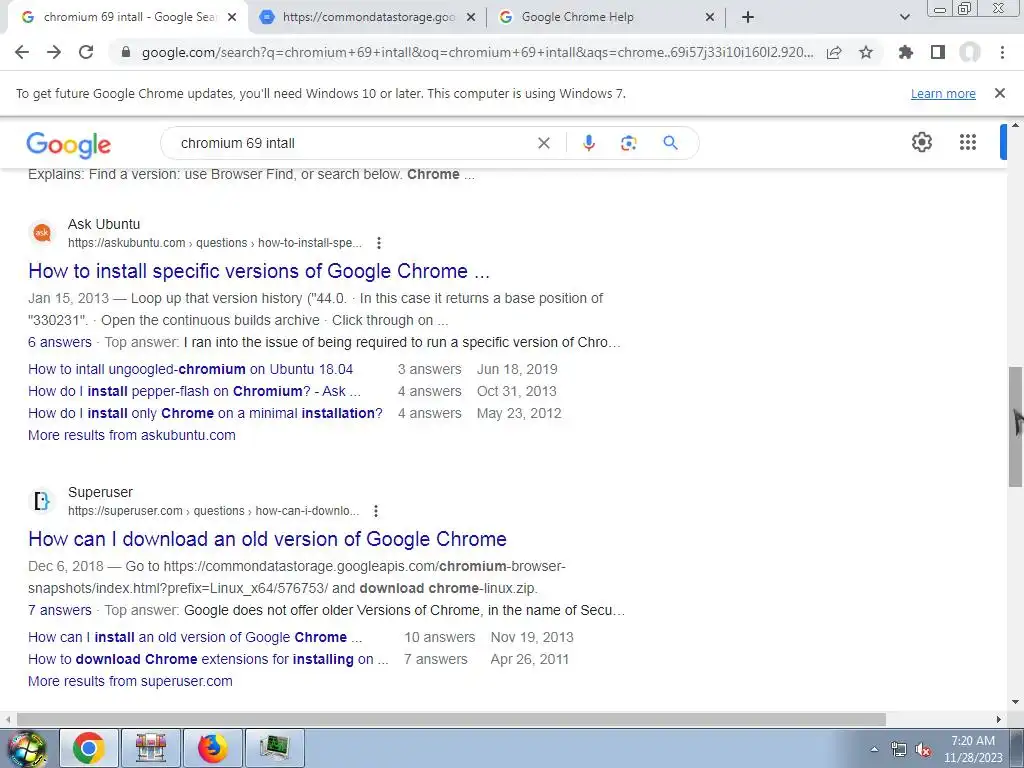The image size is (1024, 768).
Task: Open the Extensions puzzle icon
Action: click(x=906, y=52)
